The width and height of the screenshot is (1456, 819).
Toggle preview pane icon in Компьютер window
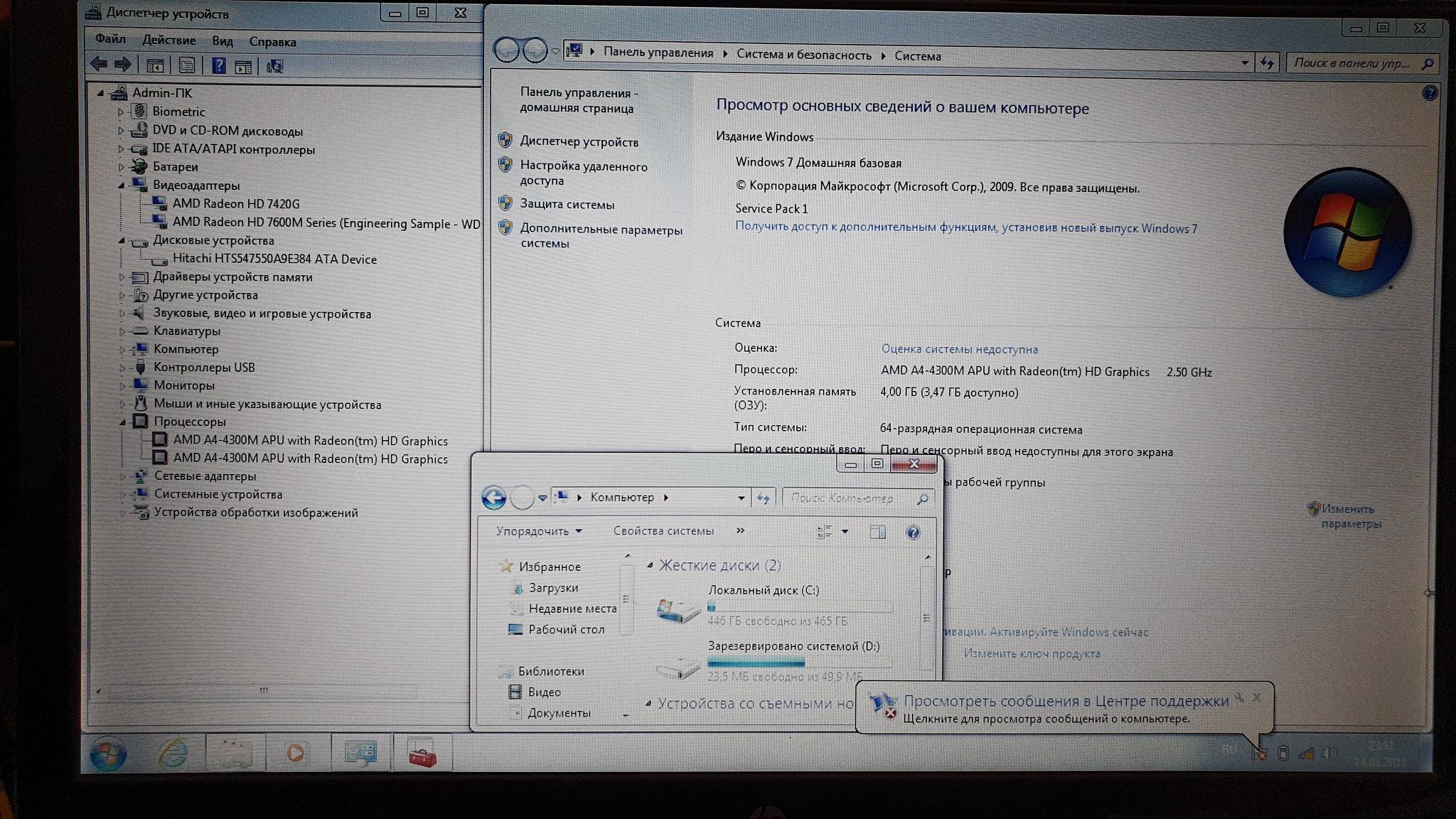[878, 532]
